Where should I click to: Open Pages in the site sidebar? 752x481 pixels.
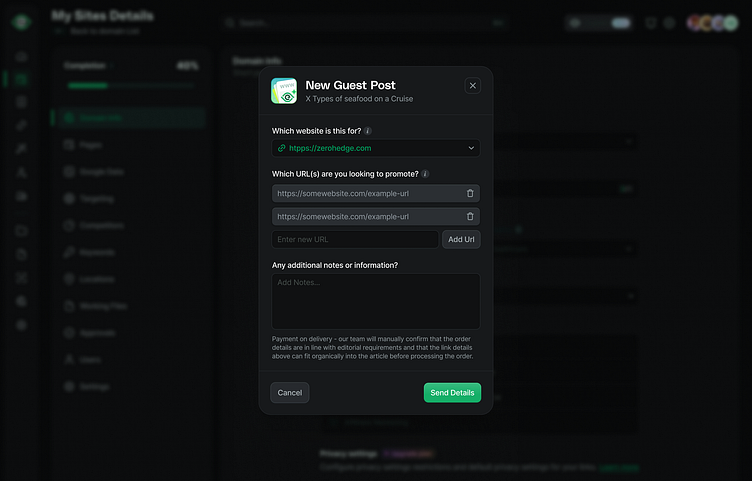click(90, 145)
